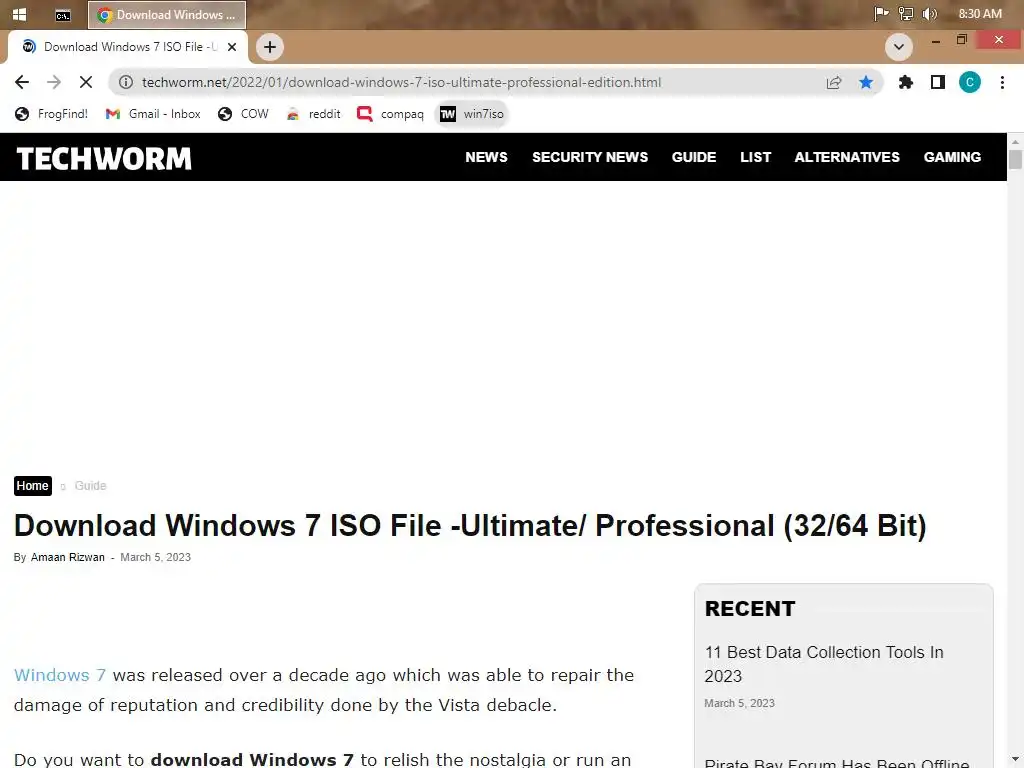This screenshot has height=768, width=1024.
Task: Close the Download Windows 7 ISO tab
Action: pos(232,47)
